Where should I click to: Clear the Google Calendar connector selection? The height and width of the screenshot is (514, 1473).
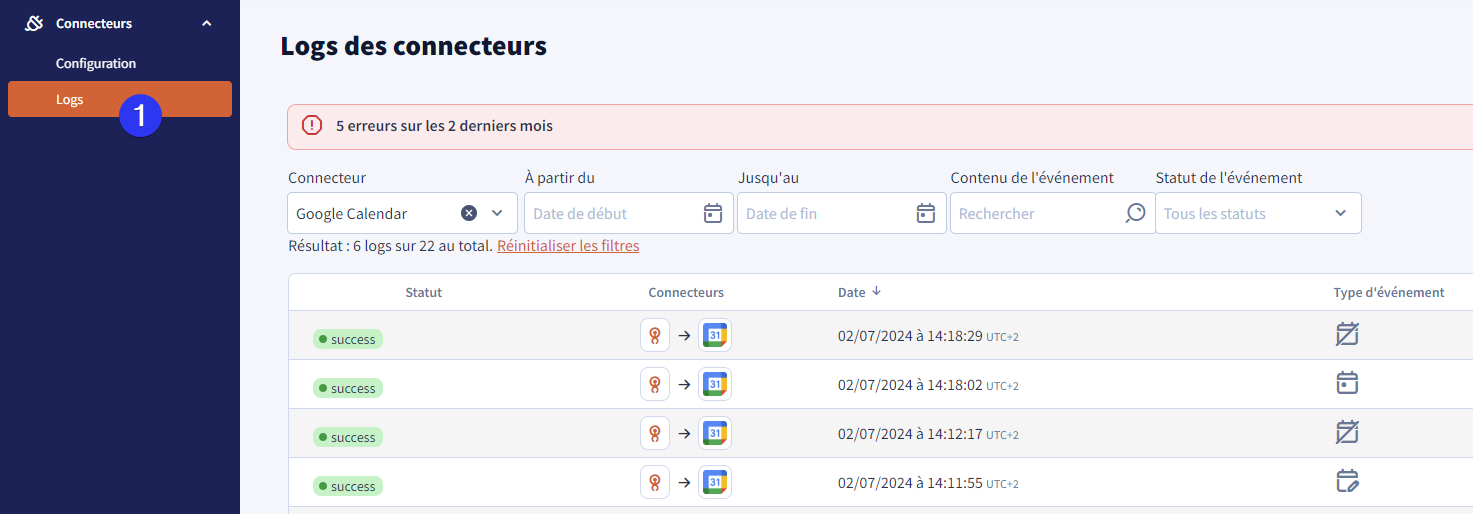click(x=468, y=213)
